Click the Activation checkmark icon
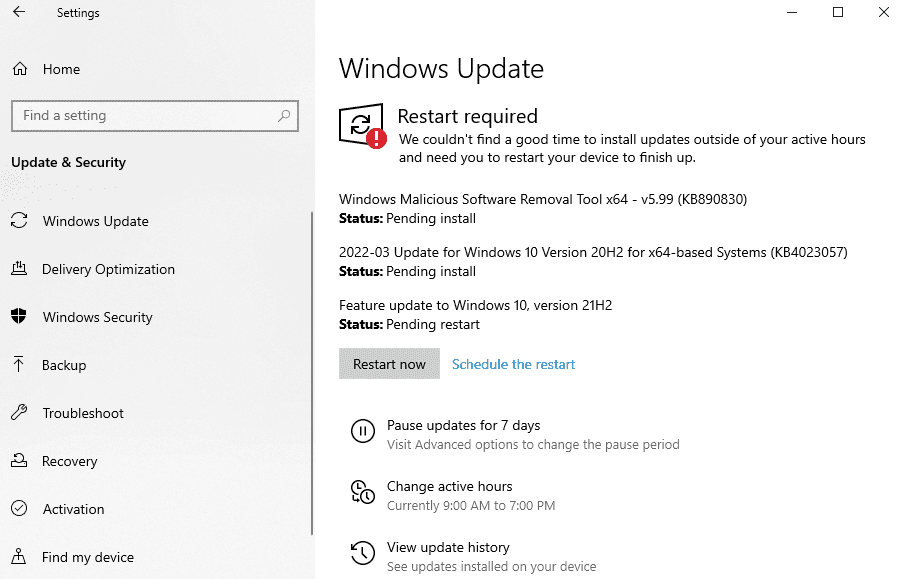Viewport: 899px width, 579px height. [x=19, y=508]
